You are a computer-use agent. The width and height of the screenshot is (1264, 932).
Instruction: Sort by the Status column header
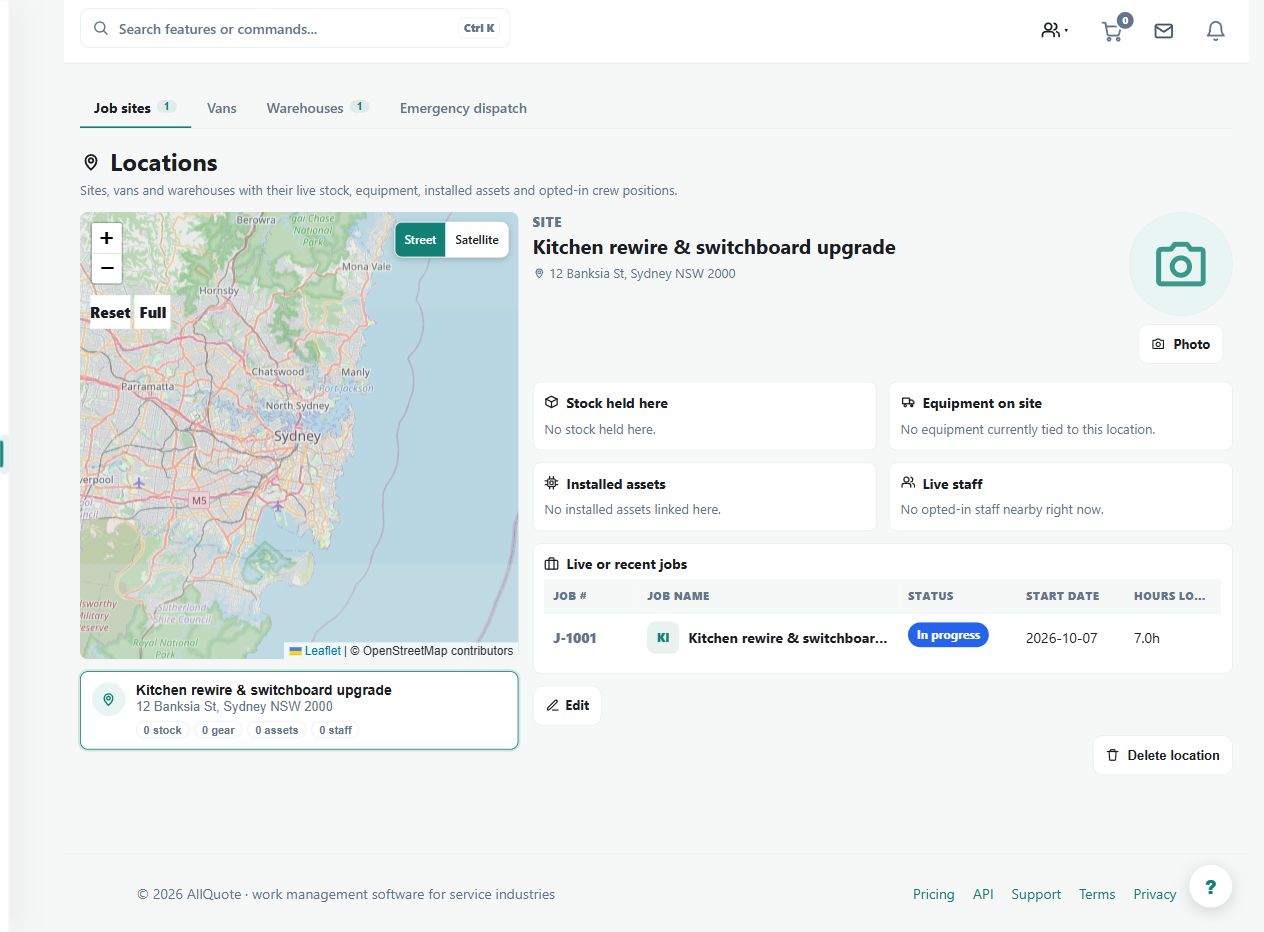pos(931,596)
